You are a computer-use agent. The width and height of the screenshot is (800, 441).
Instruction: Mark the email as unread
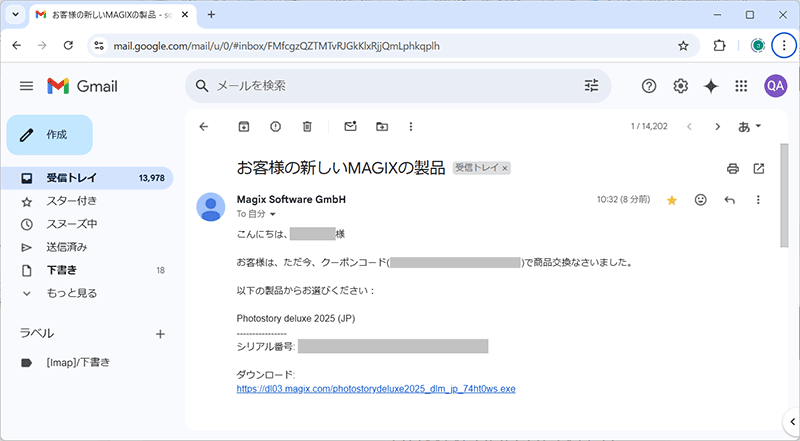351,127
